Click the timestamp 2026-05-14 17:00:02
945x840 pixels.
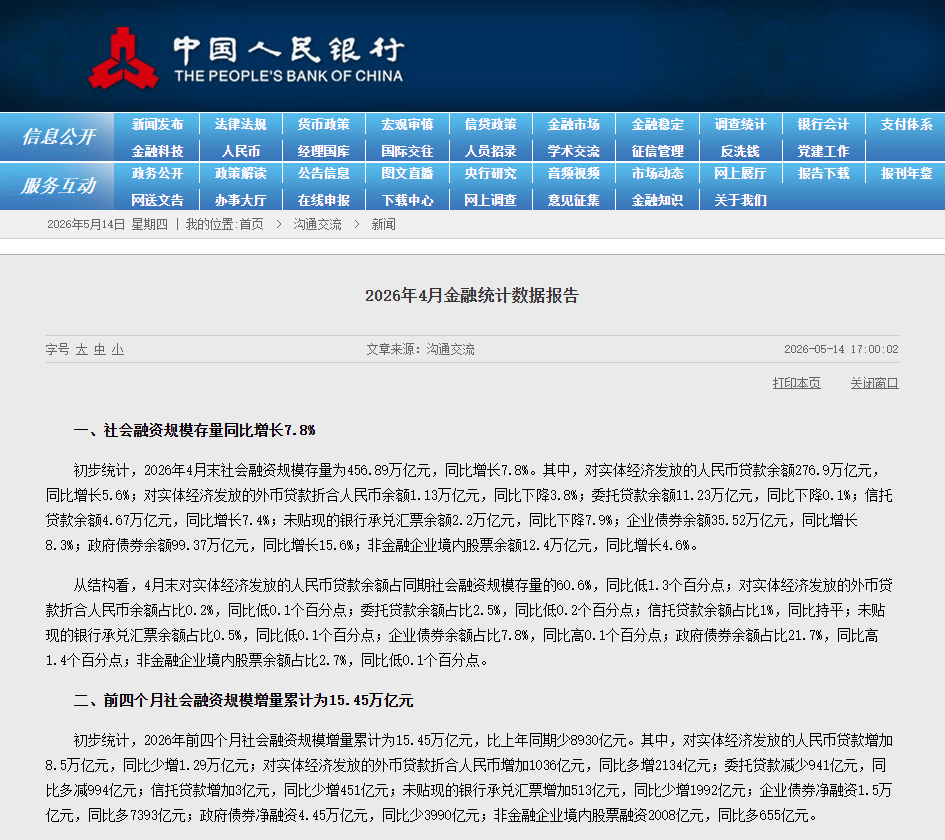coord(841,349)
